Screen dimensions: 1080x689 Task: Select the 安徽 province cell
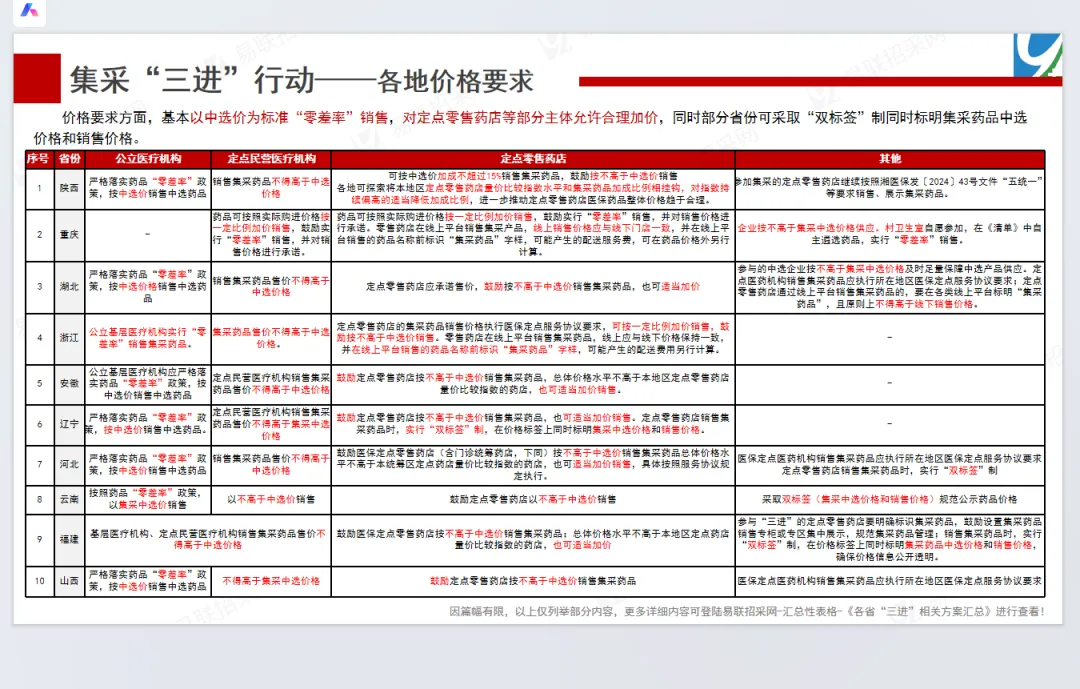[x=70, y=384]
